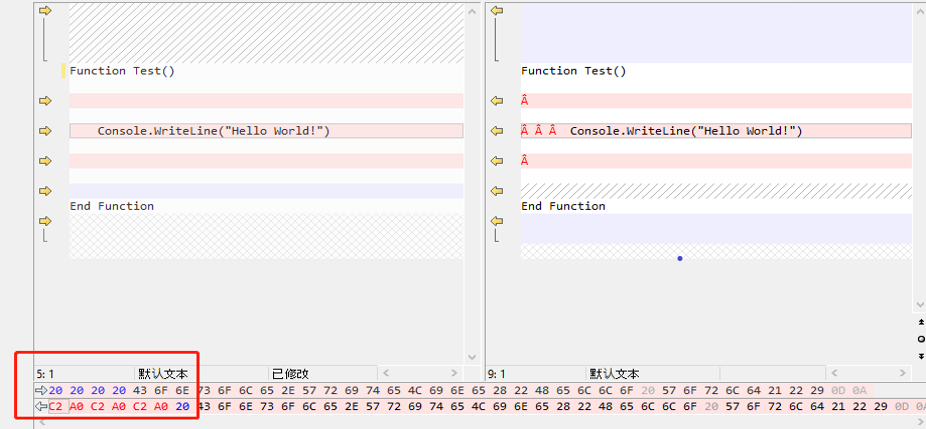Click the '已修改' status label
Viewport: 926px width, 429px height.
click(x=291, y=373)
